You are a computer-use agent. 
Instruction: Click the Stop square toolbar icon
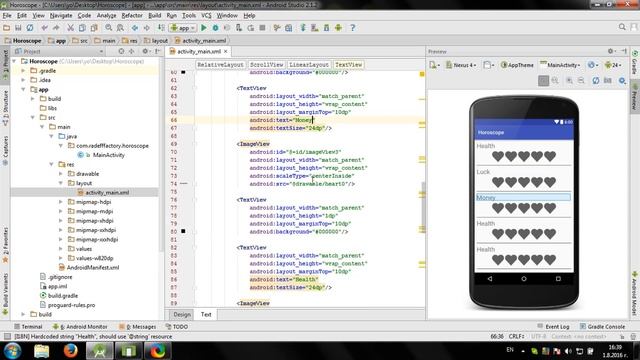tap(262, 28)
